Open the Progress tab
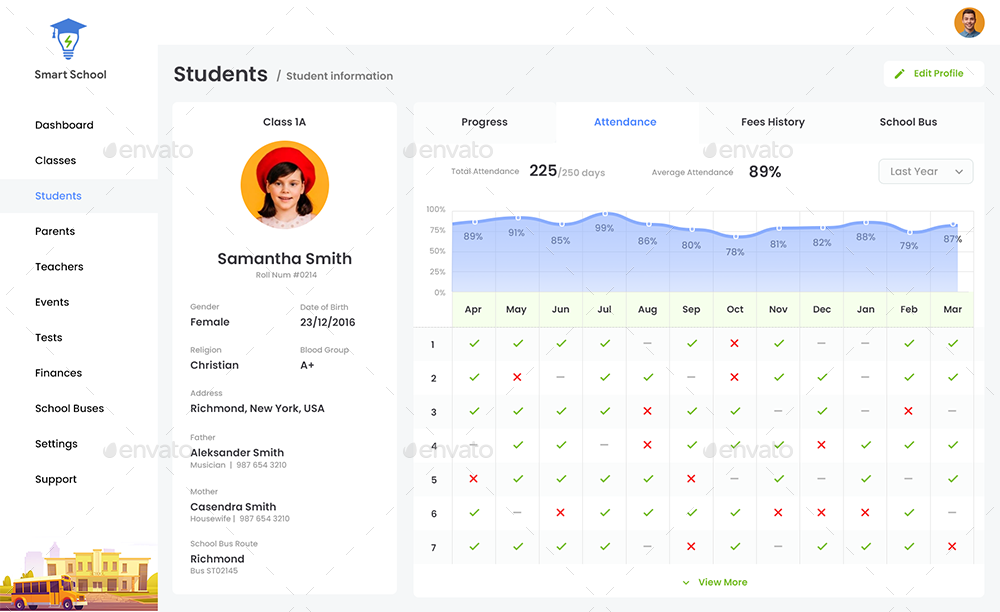 coord(484,121)
